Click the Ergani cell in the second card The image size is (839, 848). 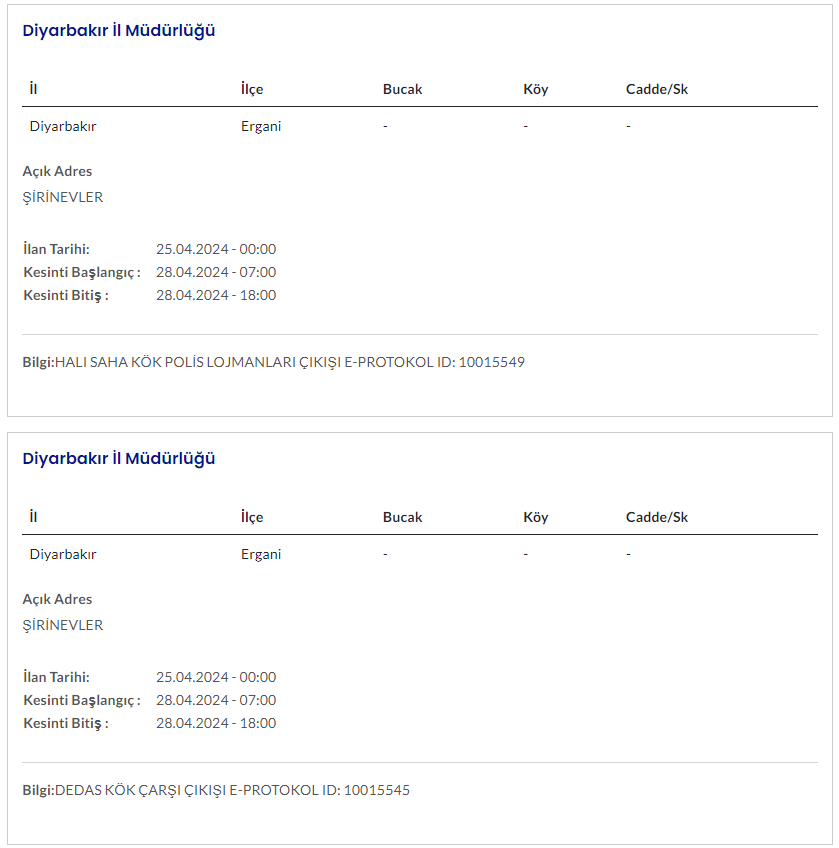tap(261, 554)
